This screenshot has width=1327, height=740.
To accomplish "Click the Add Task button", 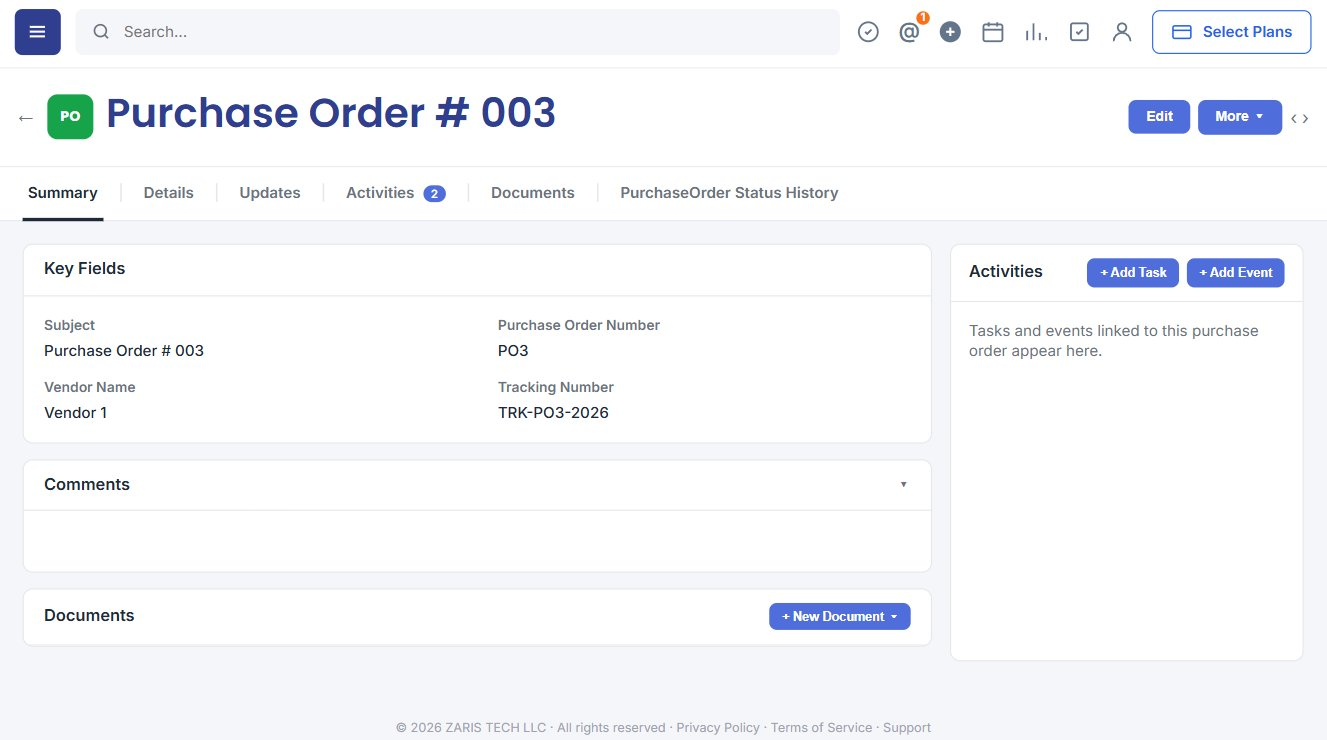I will tap(1133, 272).
